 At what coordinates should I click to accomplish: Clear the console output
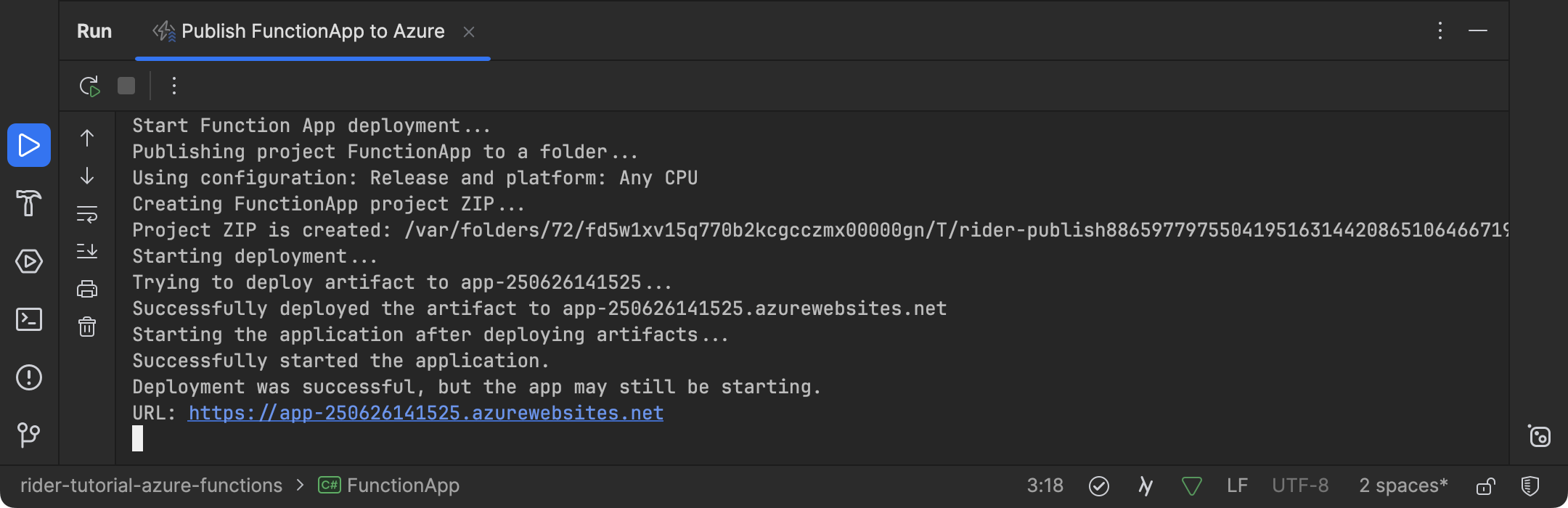pyautogui.click(x=87, y=327)
